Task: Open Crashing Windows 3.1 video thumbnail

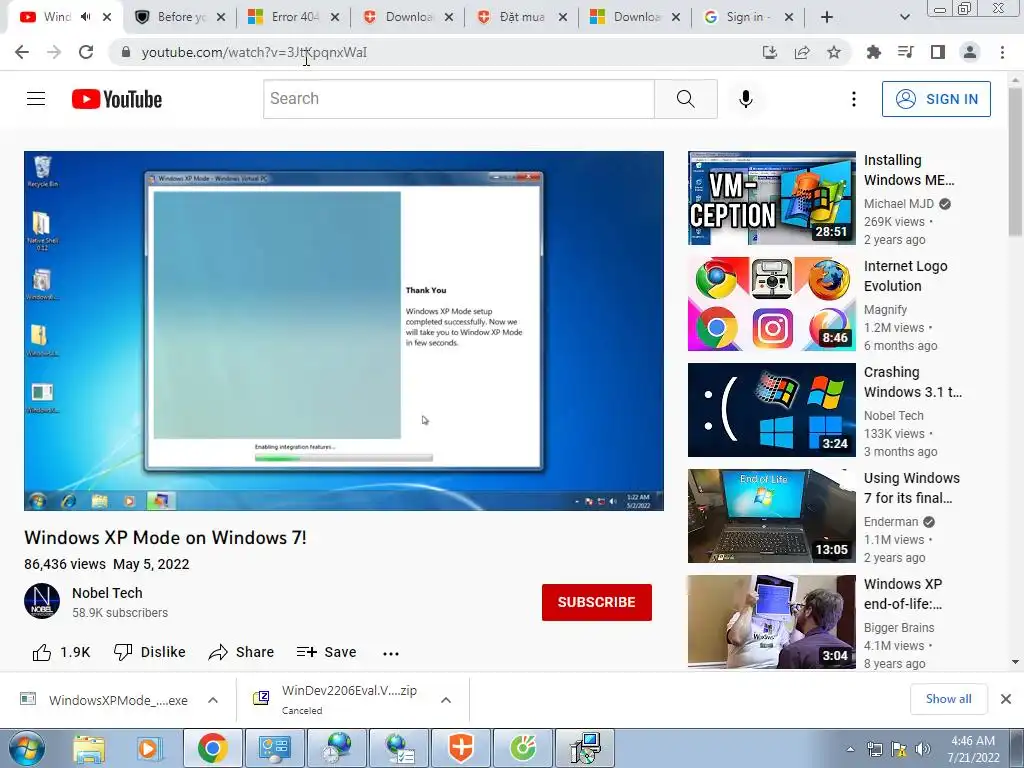Action: [x=771, y=409]
